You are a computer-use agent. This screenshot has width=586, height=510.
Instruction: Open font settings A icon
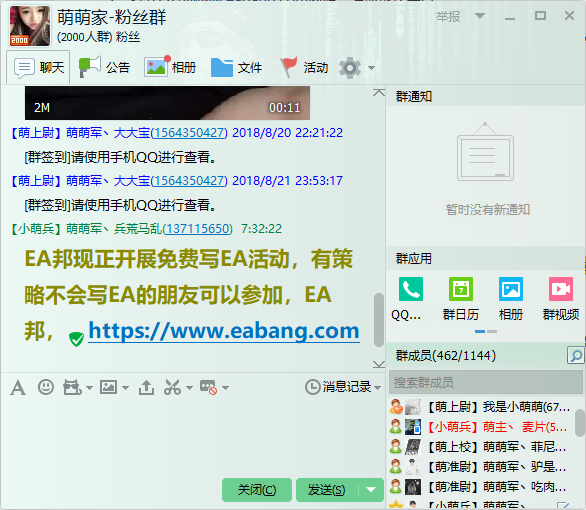pyautogui.click(x=18, y=387)
